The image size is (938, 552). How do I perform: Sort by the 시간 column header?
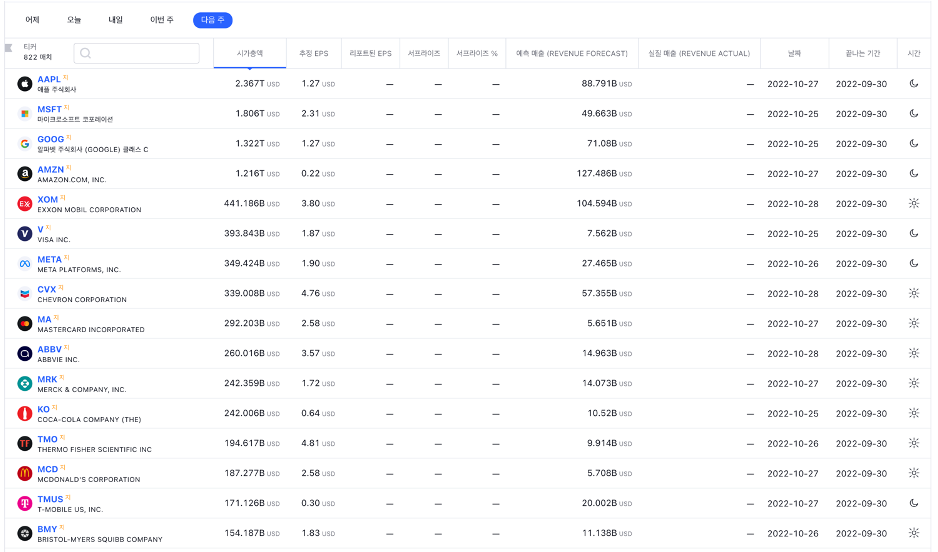point(913,53)
